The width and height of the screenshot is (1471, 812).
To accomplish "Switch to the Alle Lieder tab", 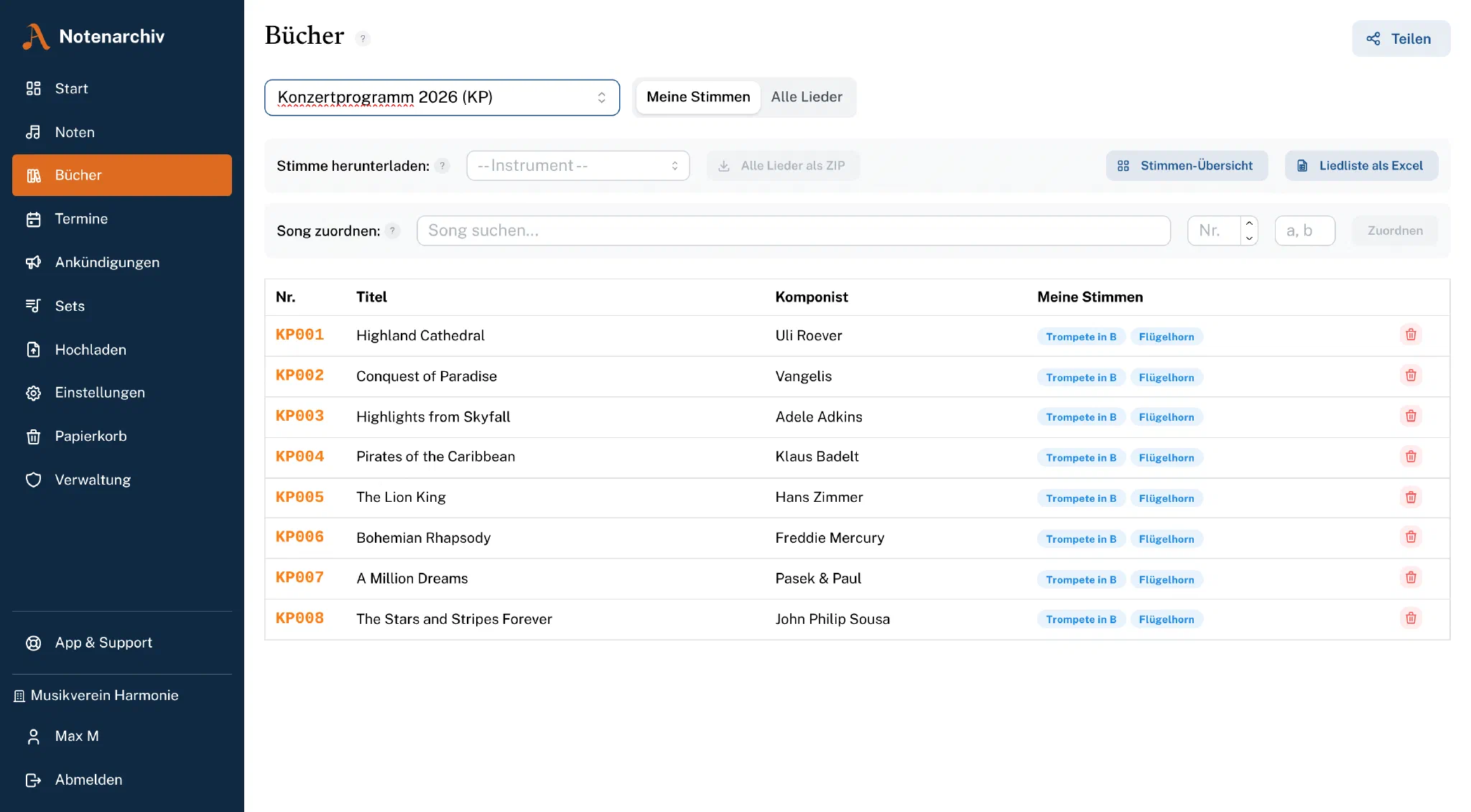I will (x=806, y=97).
